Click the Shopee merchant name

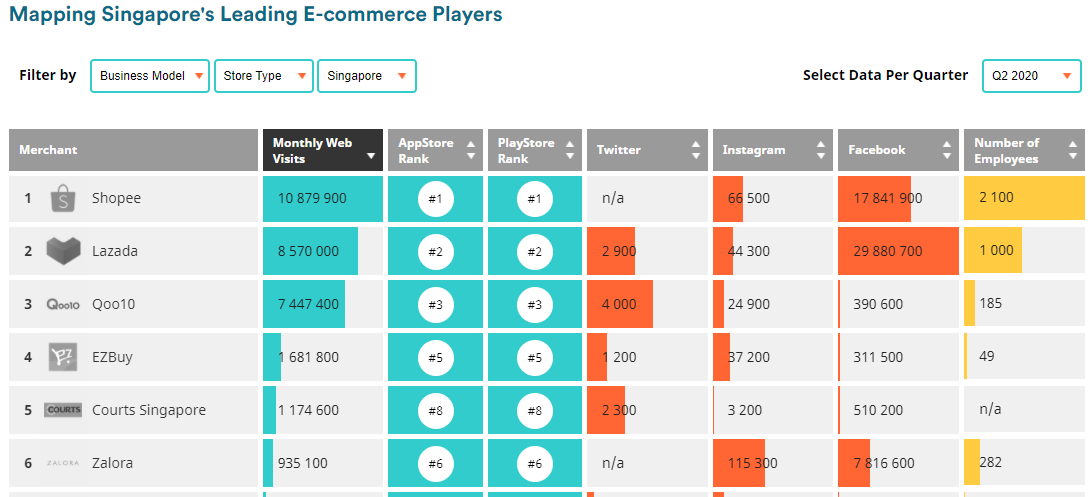(x=116, y=198)
